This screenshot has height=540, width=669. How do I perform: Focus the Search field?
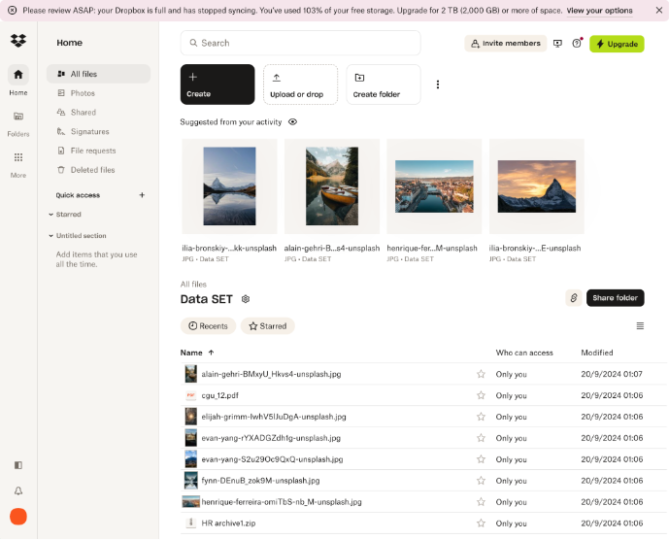pos(300,43)
